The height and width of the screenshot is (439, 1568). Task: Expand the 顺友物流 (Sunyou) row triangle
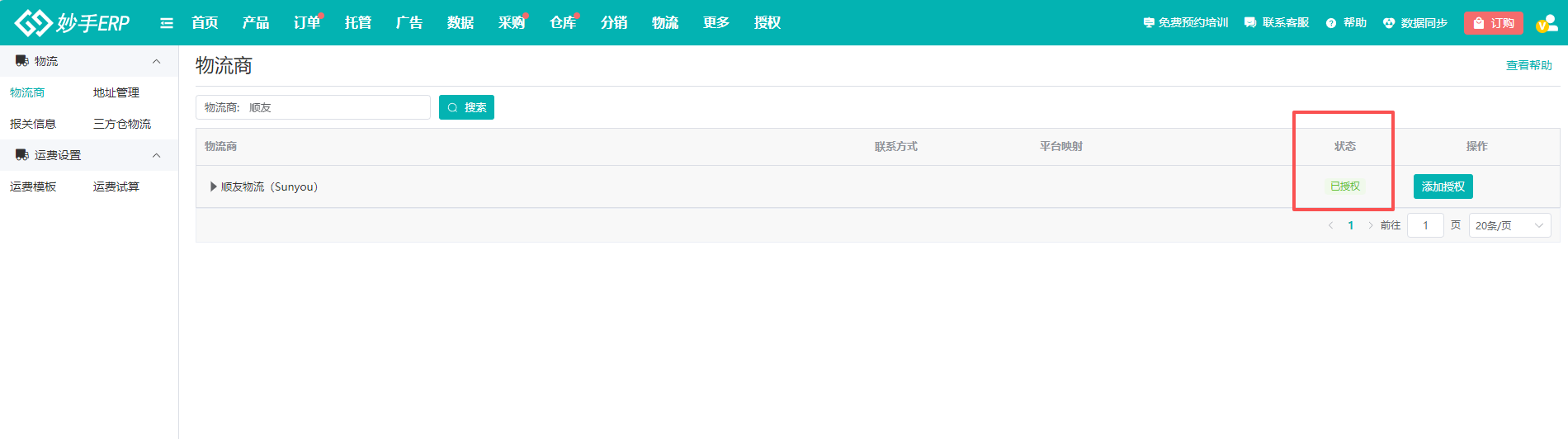(214, 186)
